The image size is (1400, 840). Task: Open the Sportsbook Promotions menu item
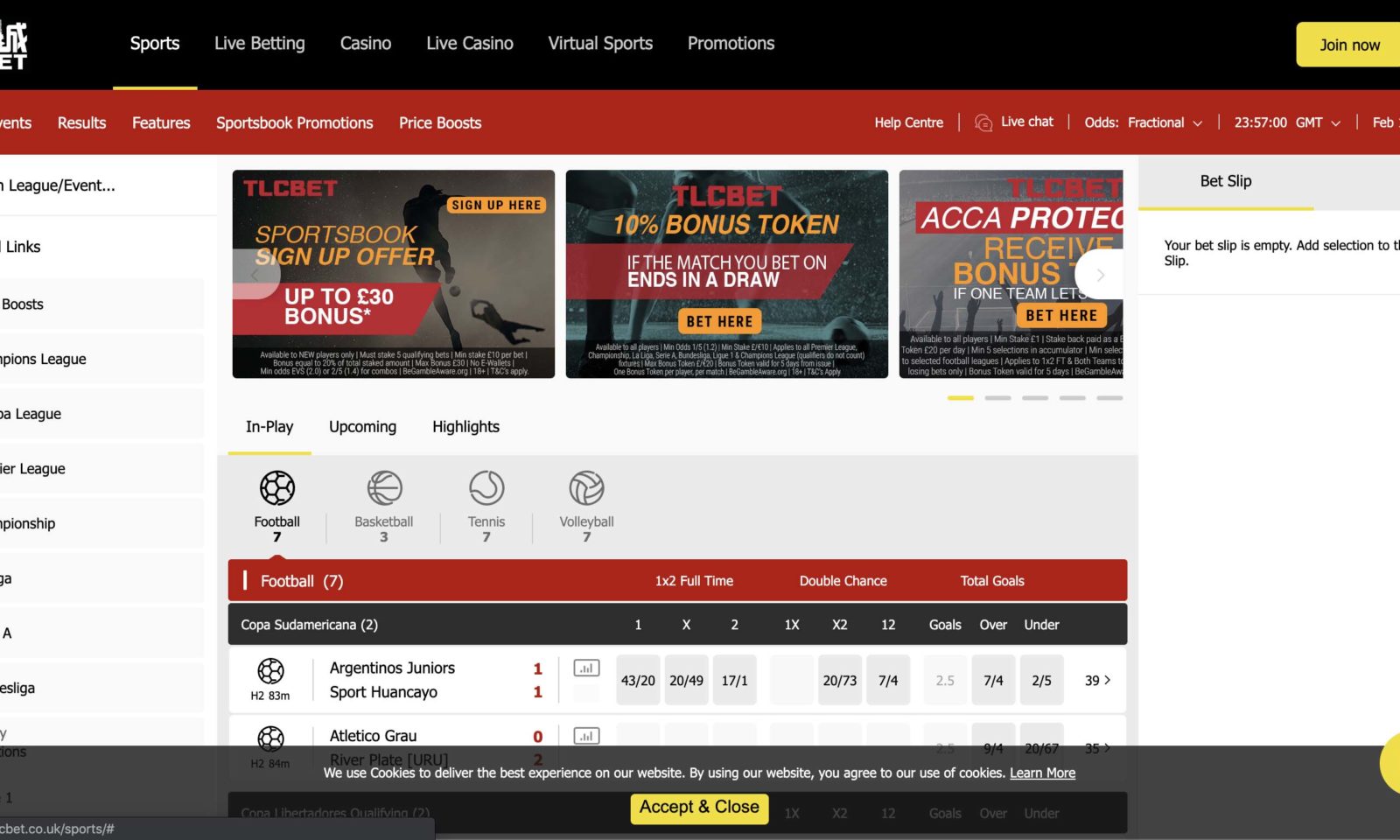(x=294, y=122)
